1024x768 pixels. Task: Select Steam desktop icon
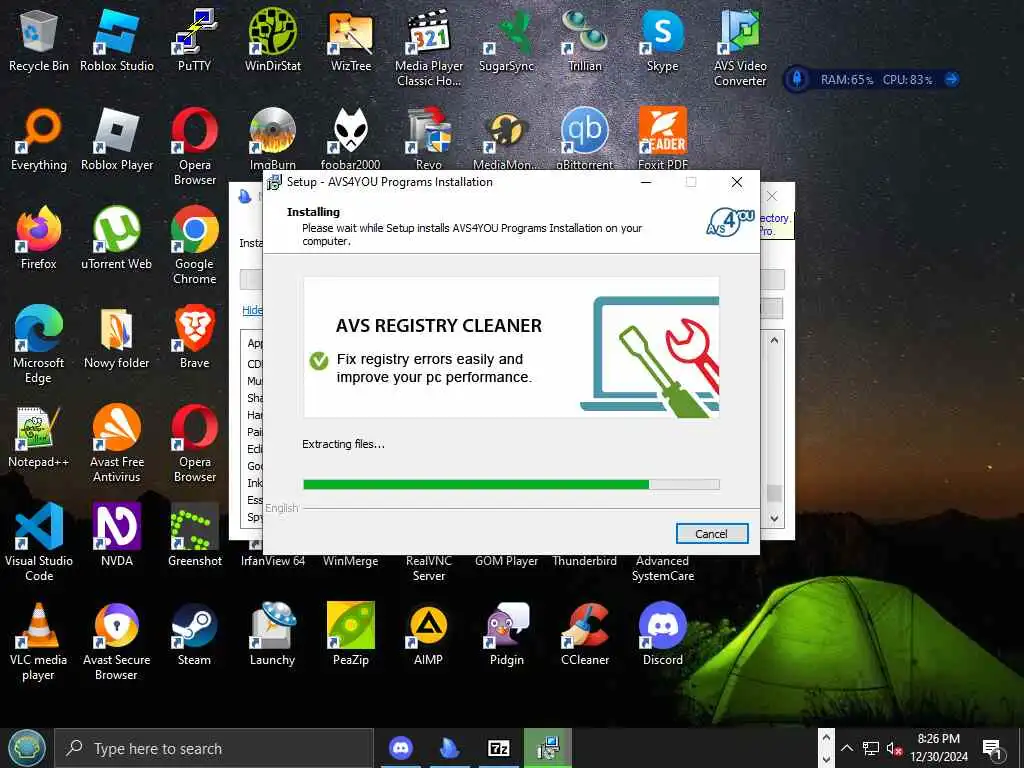(195, 635)
